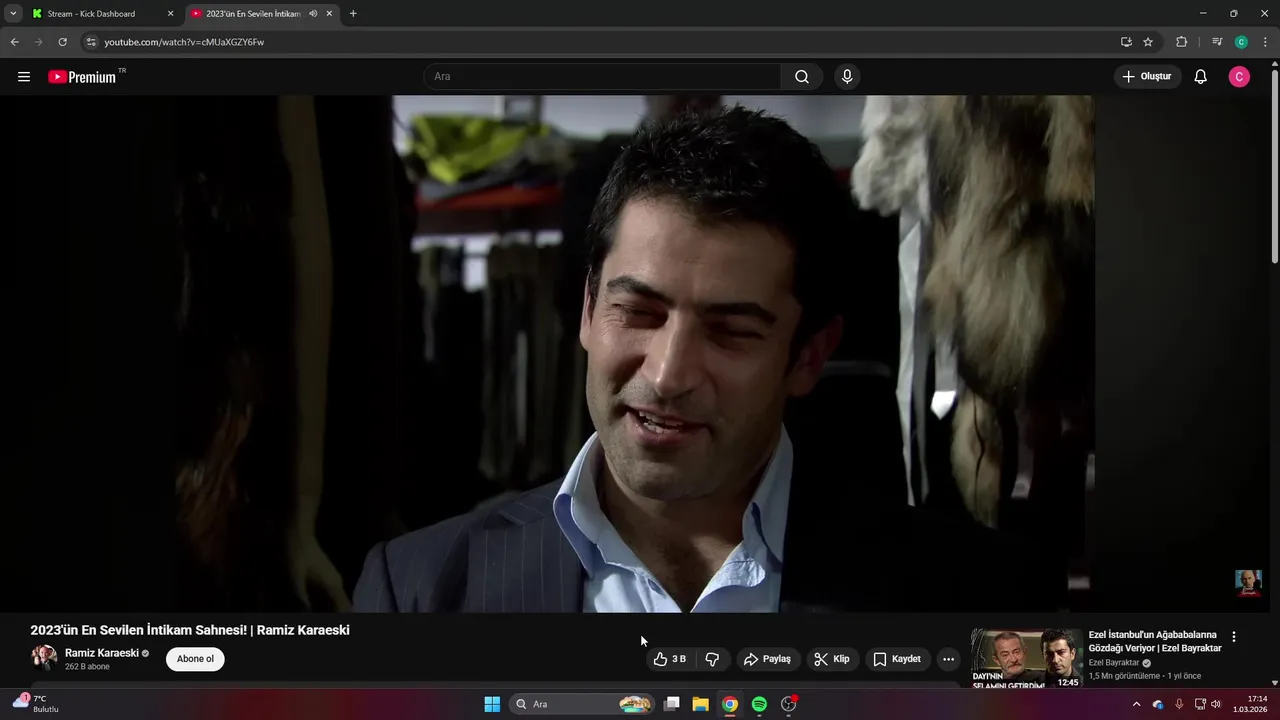Click the youtube.com address bar URL
The height and width of the screenshot is (720, 1280).
pos(184,42)
